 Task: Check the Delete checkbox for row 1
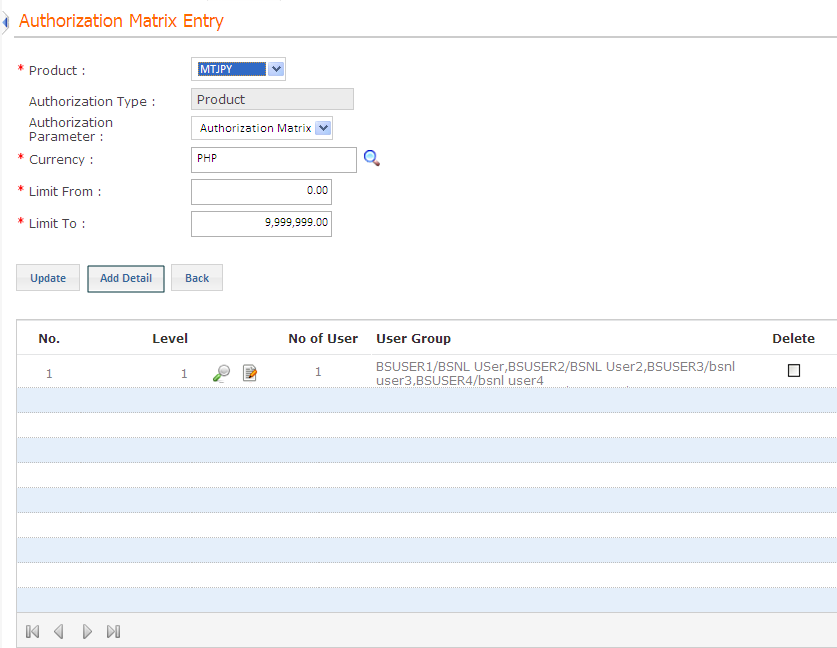[x=793, y=370]
